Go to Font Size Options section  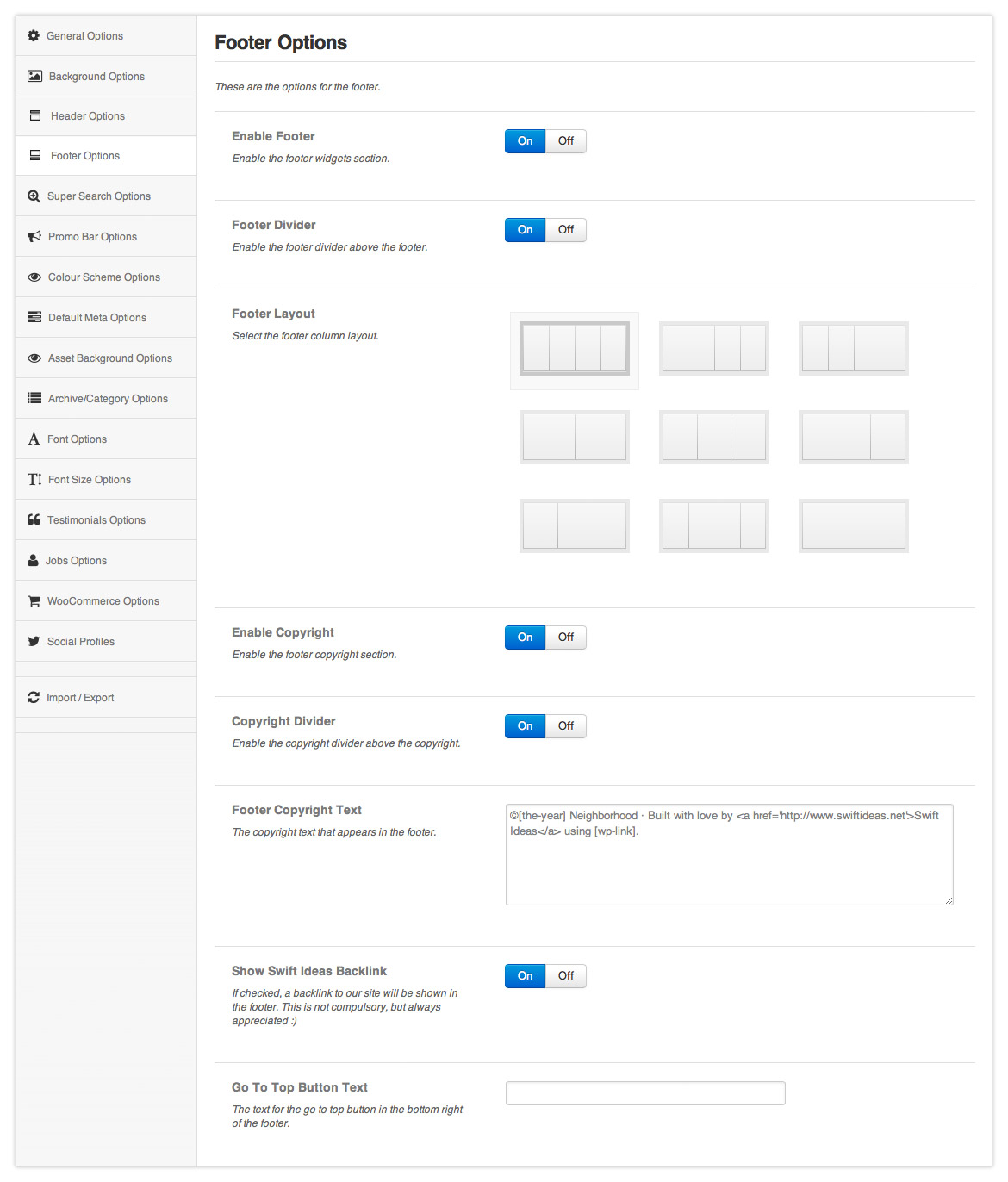click(89, 480)
